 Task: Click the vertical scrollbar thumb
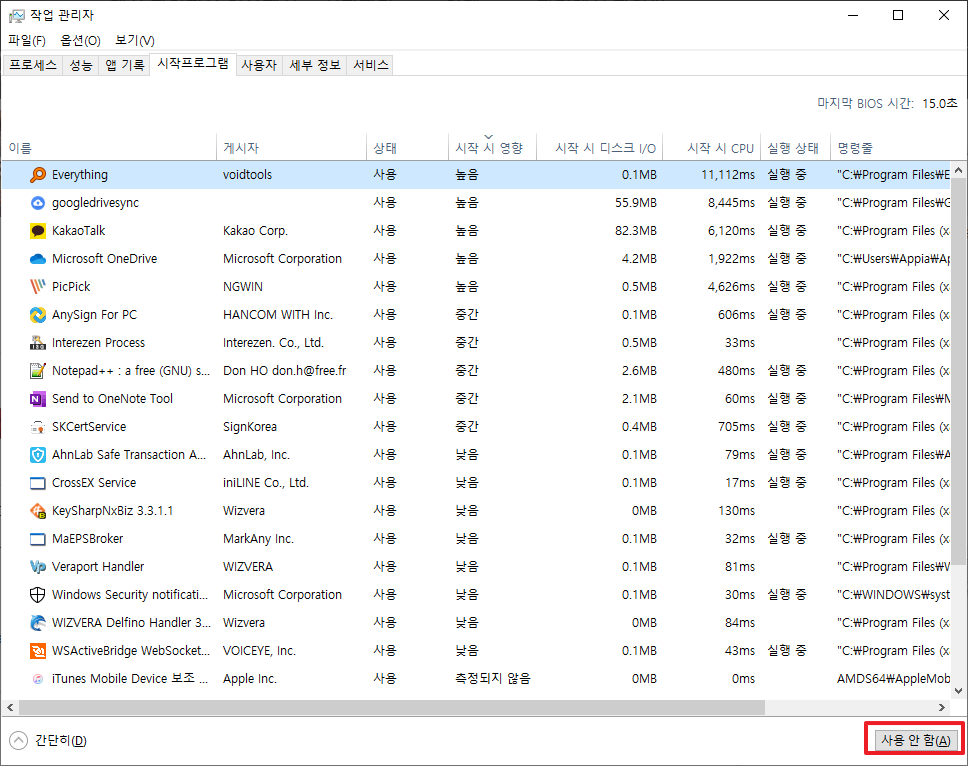958,372
